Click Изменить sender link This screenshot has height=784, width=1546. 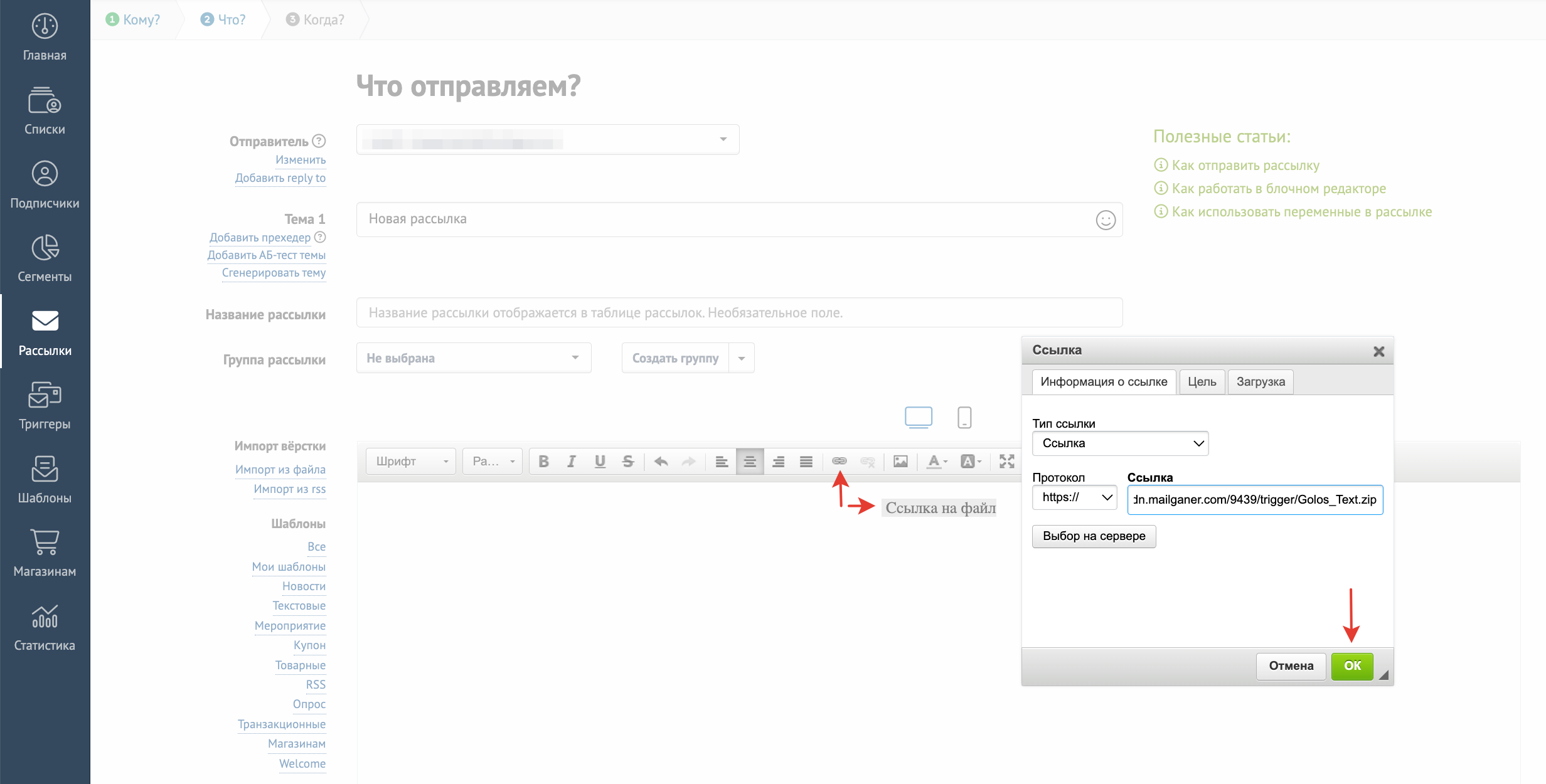coord(301,160)
